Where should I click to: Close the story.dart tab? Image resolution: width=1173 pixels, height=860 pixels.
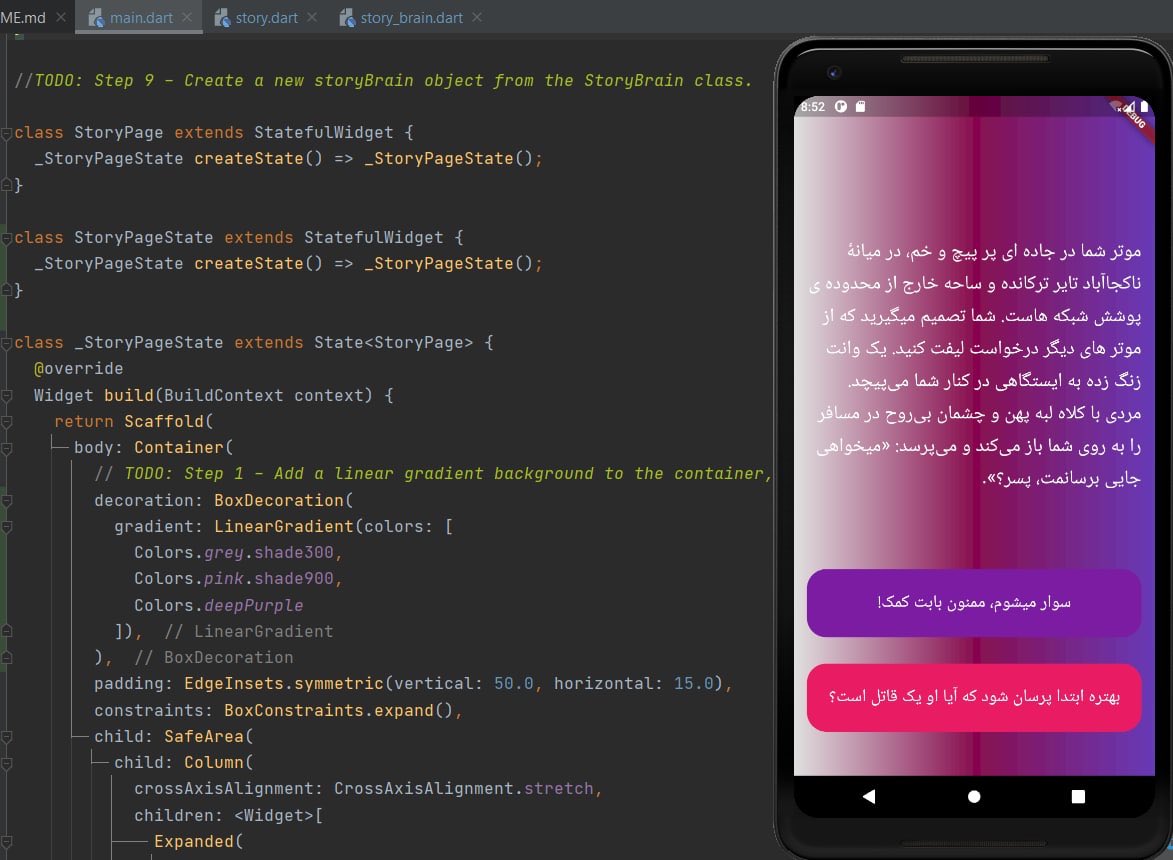[312, 17]
